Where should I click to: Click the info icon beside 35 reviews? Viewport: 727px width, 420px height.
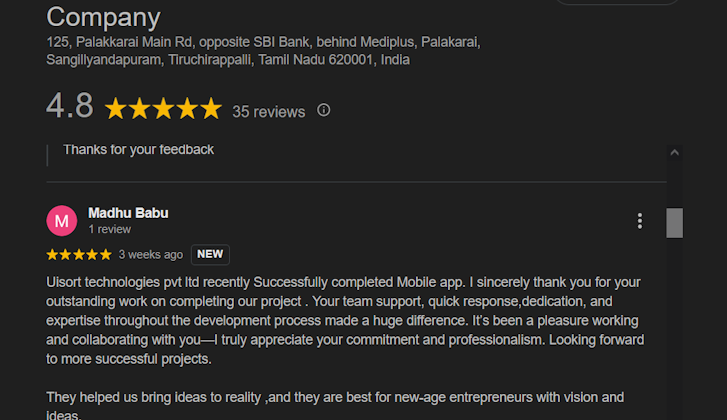(323, 110)
